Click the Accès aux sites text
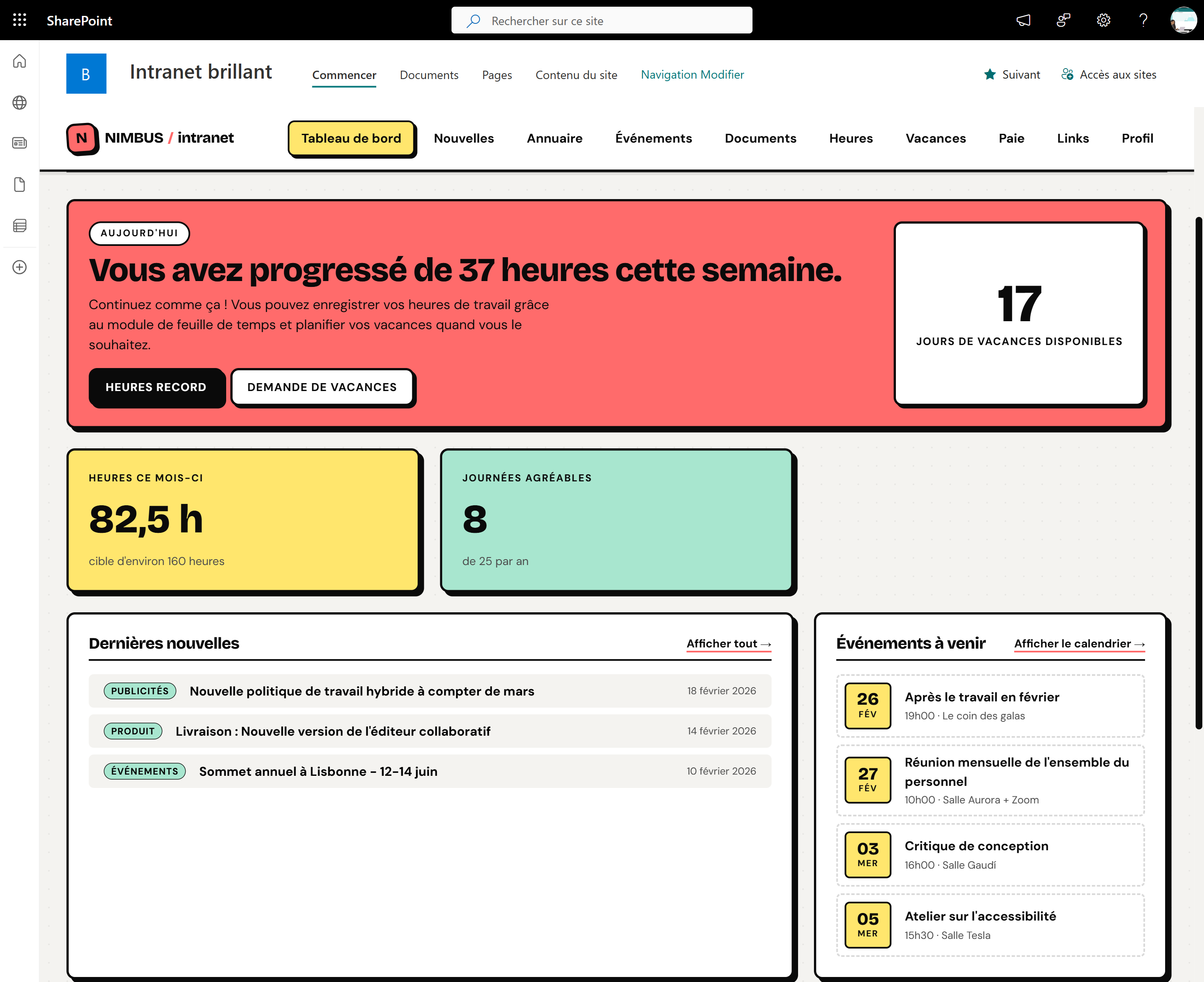Screen dimensions: 1204x982 (x=1118, y=75)
